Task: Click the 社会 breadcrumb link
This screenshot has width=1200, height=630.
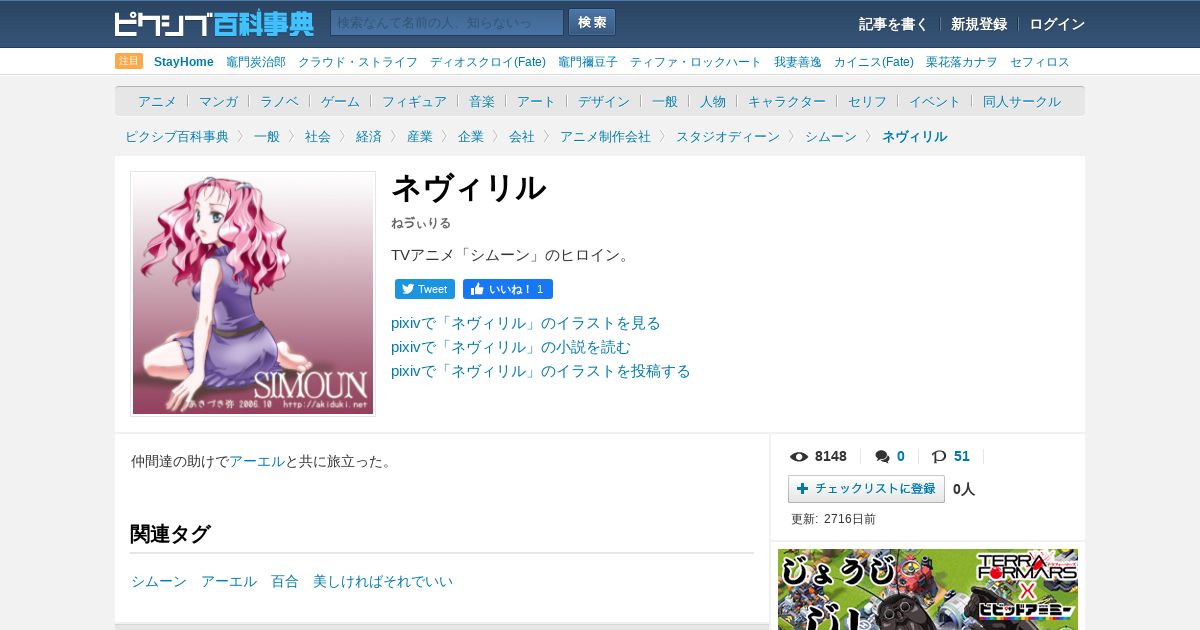Action: [318, 136]
